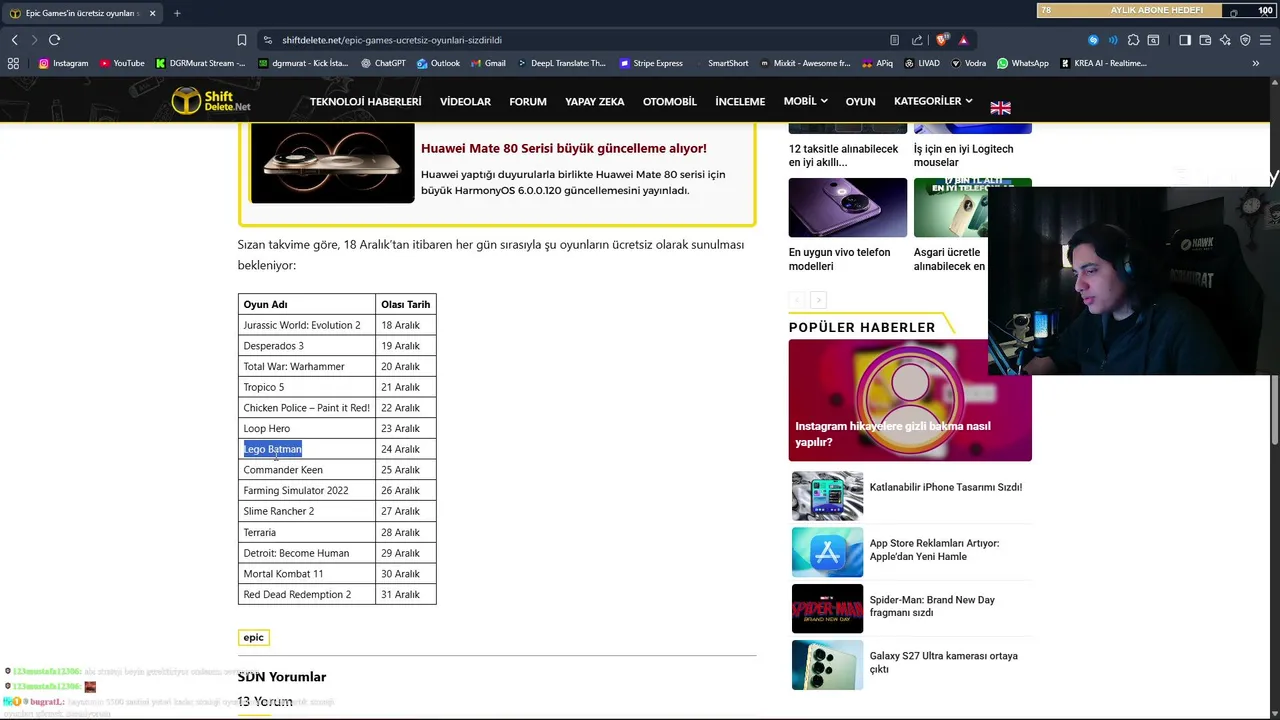
Task: Click the share page icon
Action: coord(917,40)
